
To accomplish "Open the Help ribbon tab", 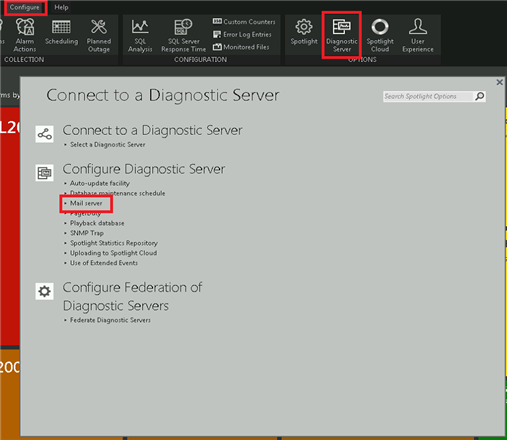I will 61,7.
